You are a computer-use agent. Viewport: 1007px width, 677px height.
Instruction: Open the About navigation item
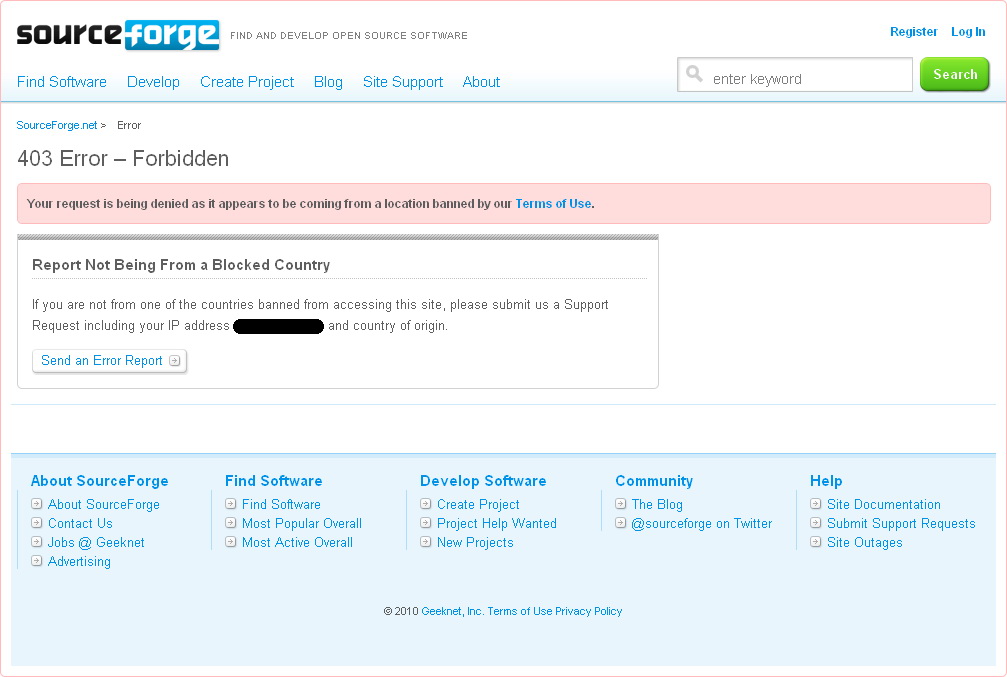[481, 82]
